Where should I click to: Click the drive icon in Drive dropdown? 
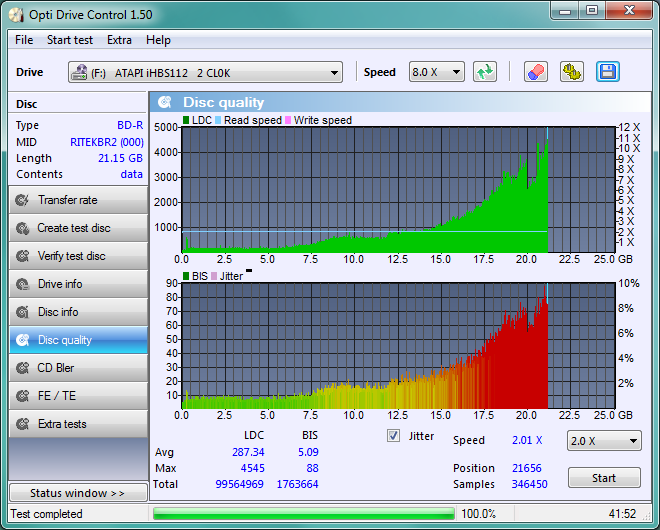pos(79,72)
